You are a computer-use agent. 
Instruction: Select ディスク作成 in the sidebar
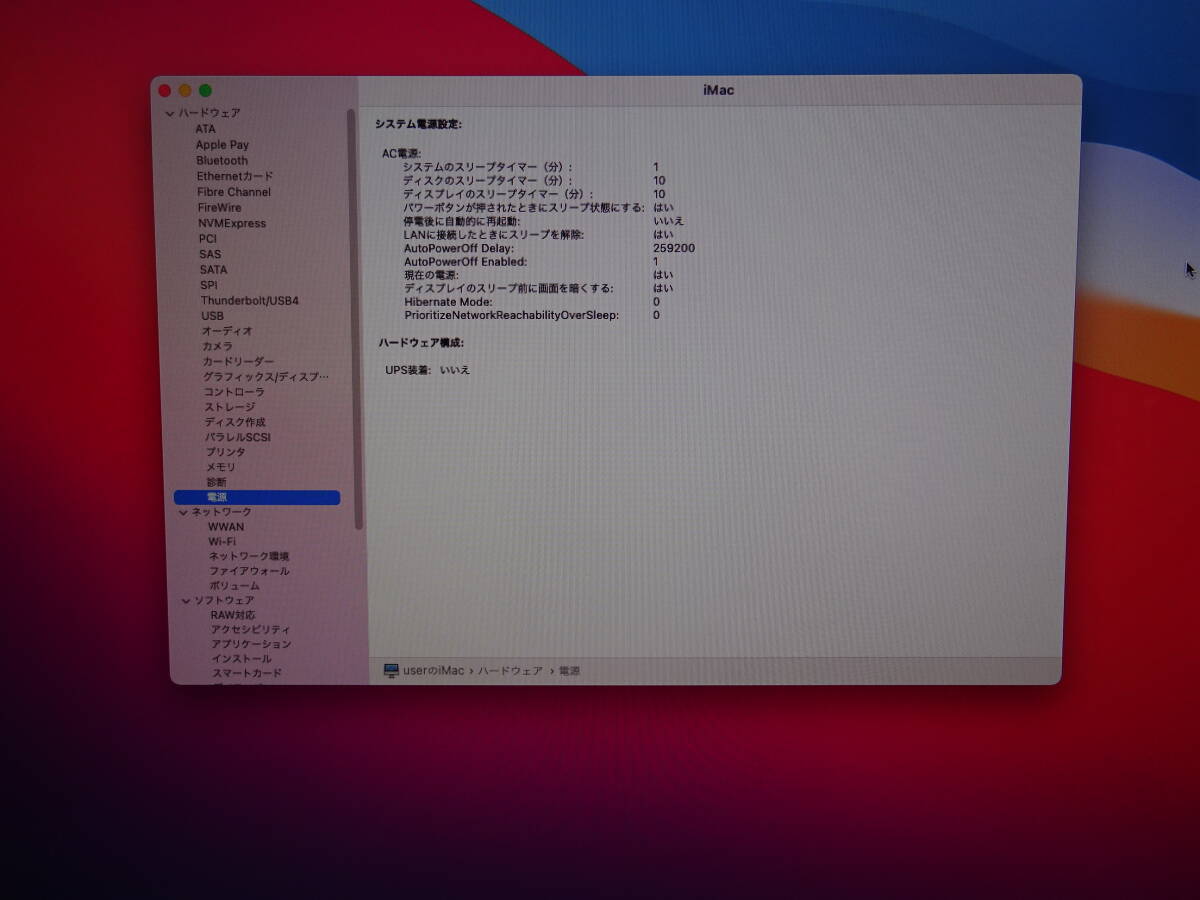(x=235, y=422)
